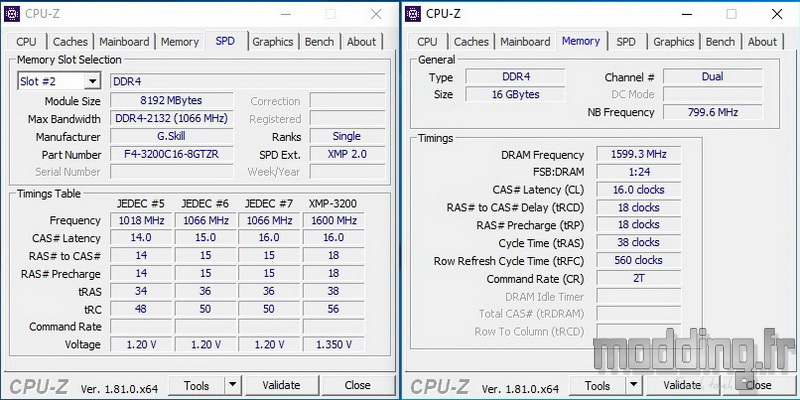Screen dimensions: 800x400
Task: Click the XMP-3200 tRC value 56
Action: click(x=334, y=309)
